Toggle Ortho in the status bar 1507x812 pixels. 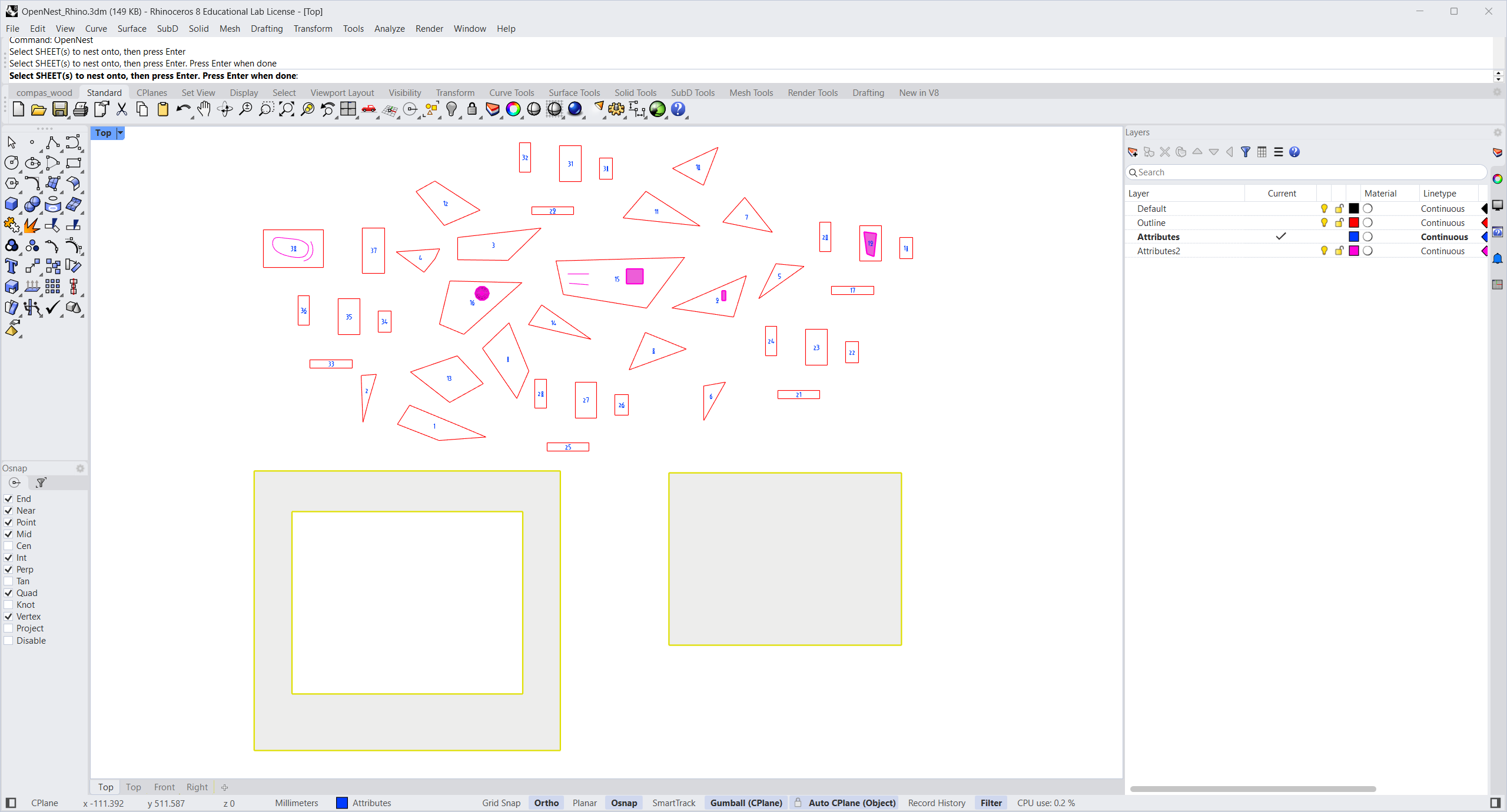coord(546,803)
